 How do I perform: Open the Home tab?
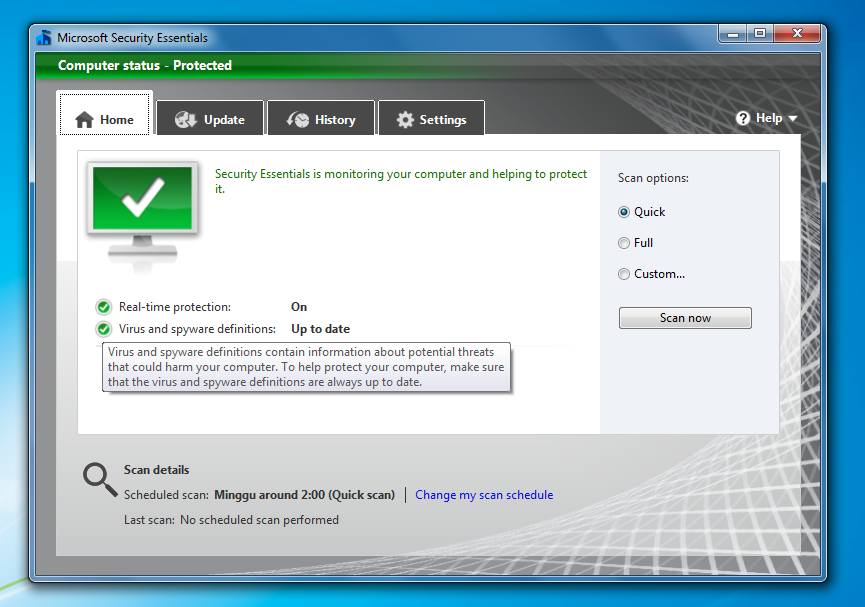[105, 114]
